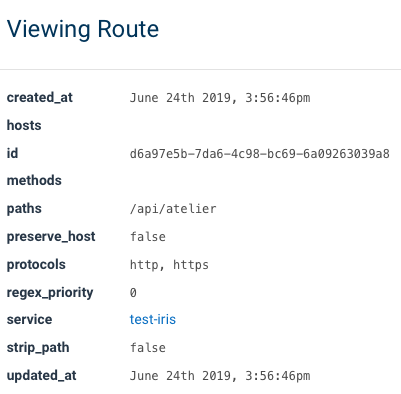Image resolution: width=401 pixels, height=394 pixels.
Task: Click the id field label
Action: click(x=12, y=153)
